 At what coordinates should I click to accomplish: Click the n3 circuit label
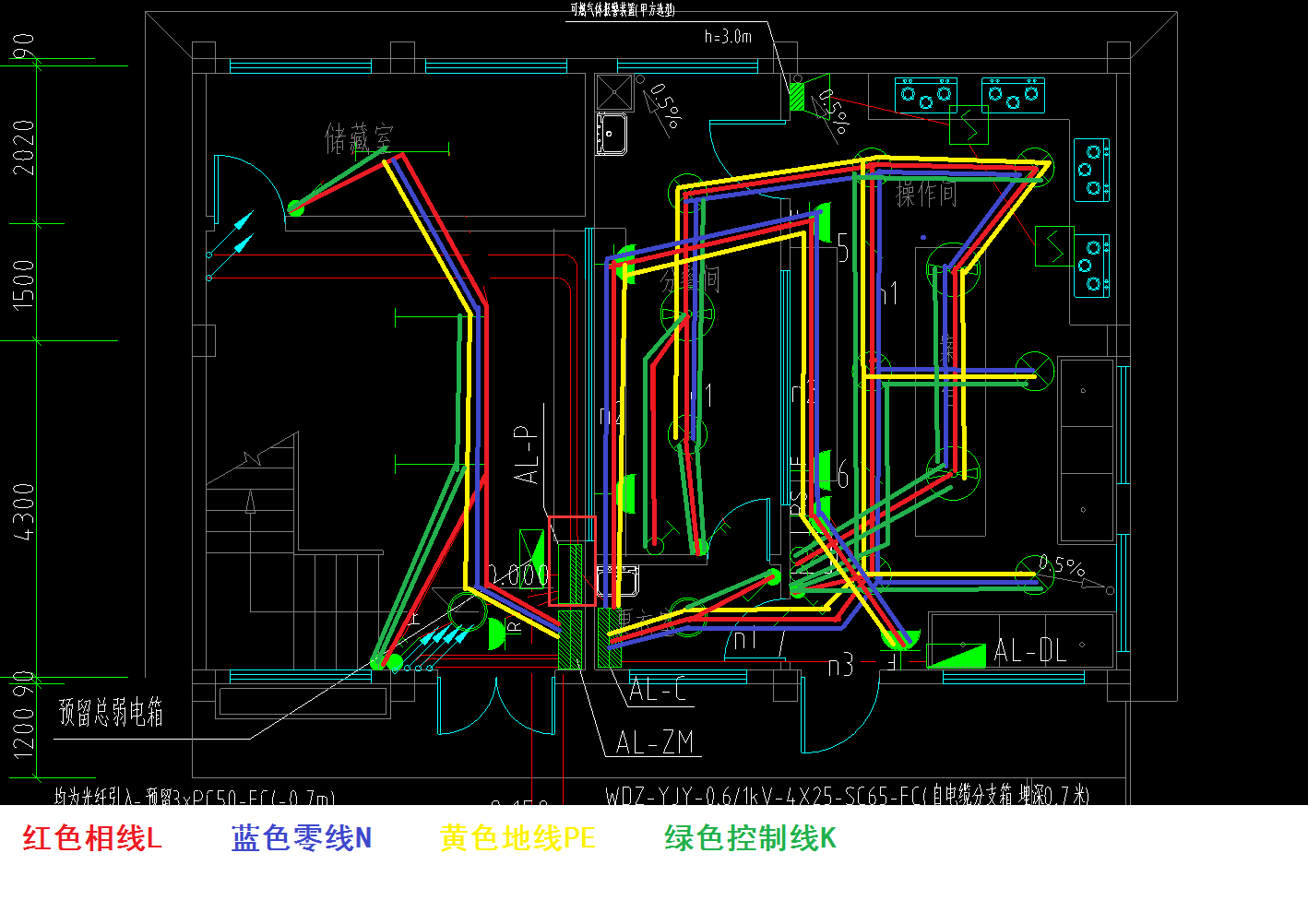click(840, 665)
